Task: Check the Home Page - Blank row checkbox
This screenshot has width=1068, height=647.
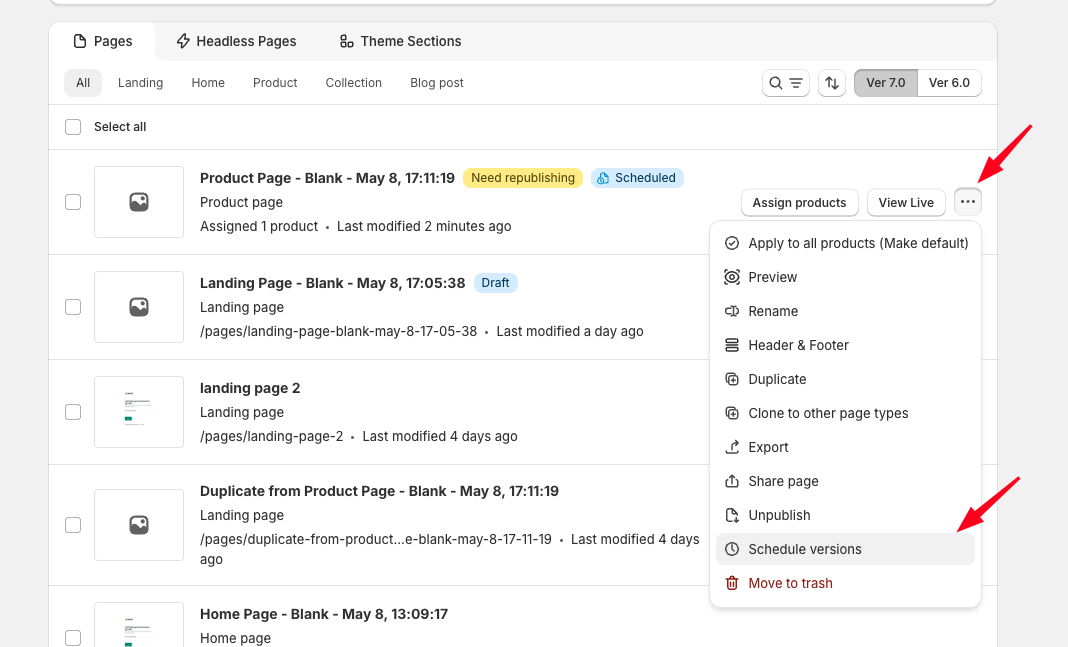Action: (73, 638)
